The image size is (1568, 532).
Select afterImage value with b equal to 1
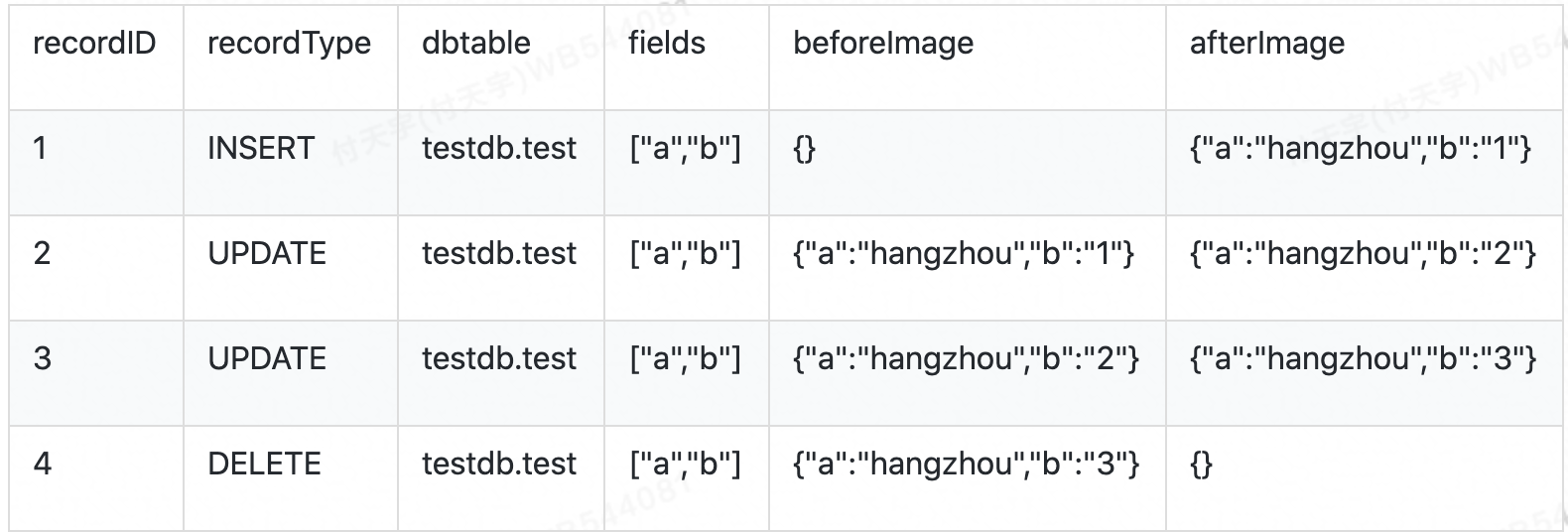click(1361, 149)
